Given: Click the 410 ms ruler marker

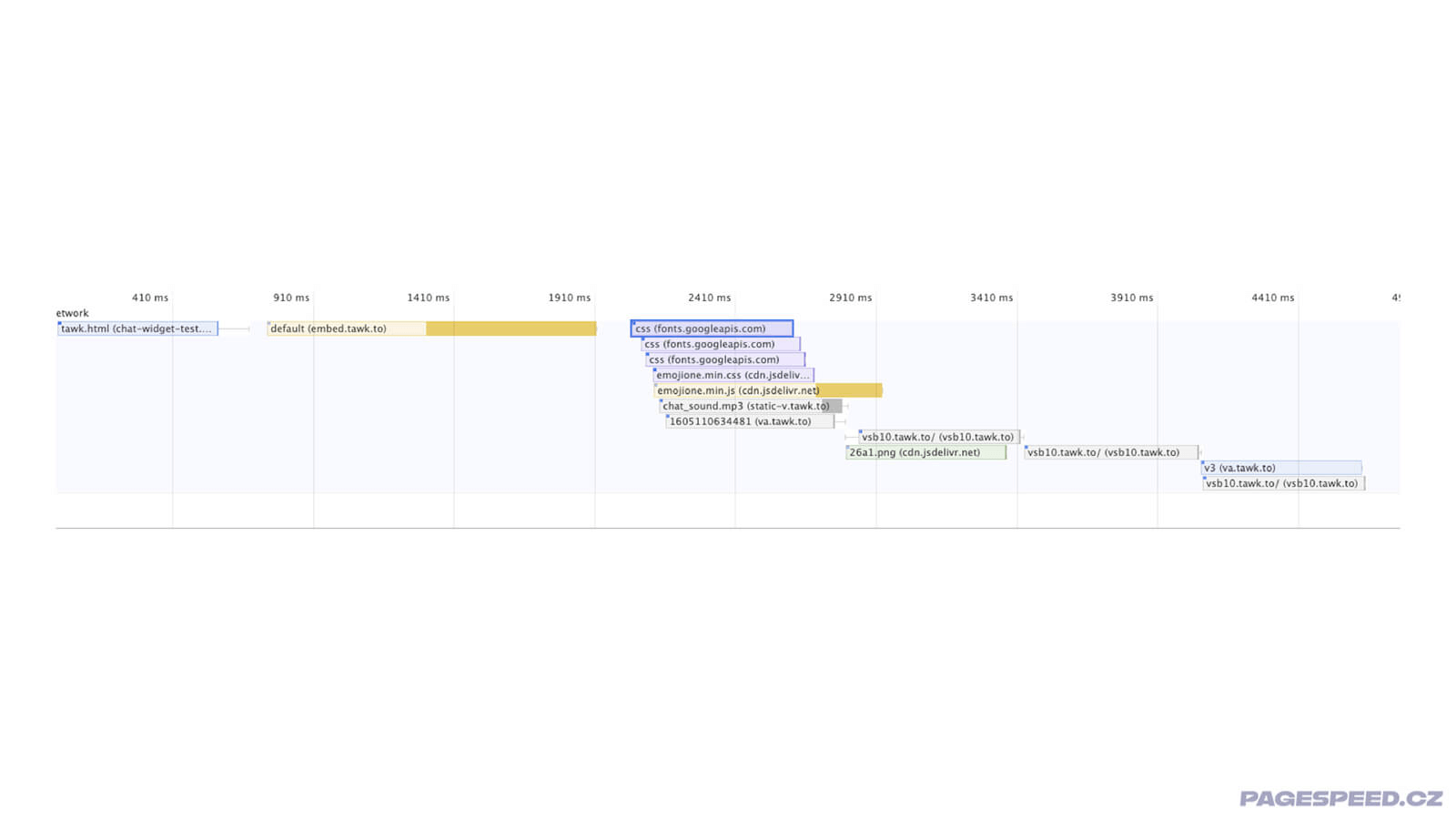Looking at the screenshot, I should (148, 298).
